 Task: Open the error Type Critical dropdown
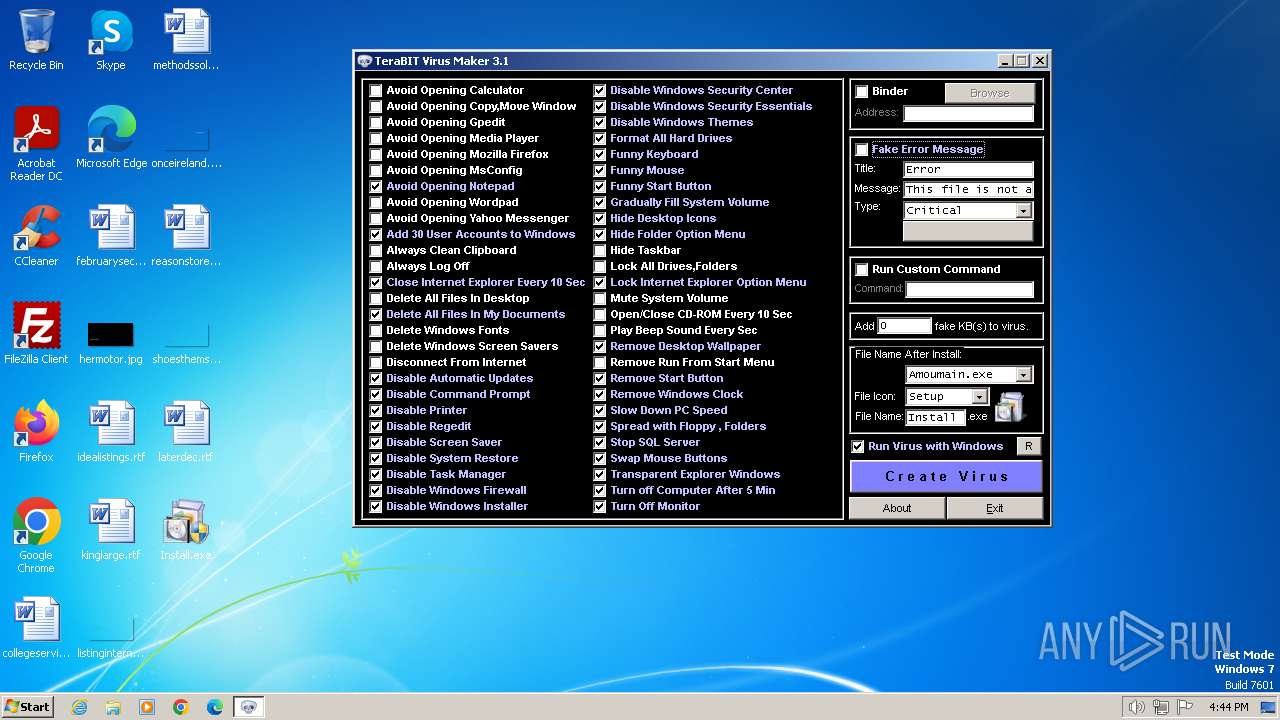coord(1023,211)
